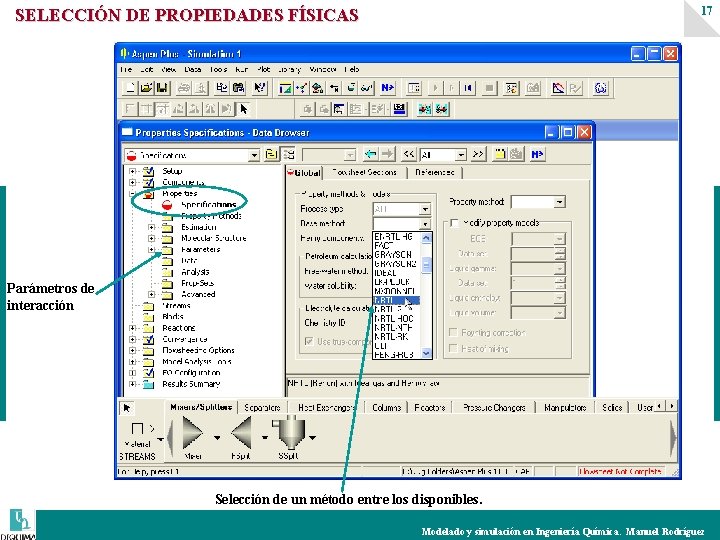Screen dimensions: 720x540
Task: Click the New file toolbar icon
Action: tap(130, 88)
